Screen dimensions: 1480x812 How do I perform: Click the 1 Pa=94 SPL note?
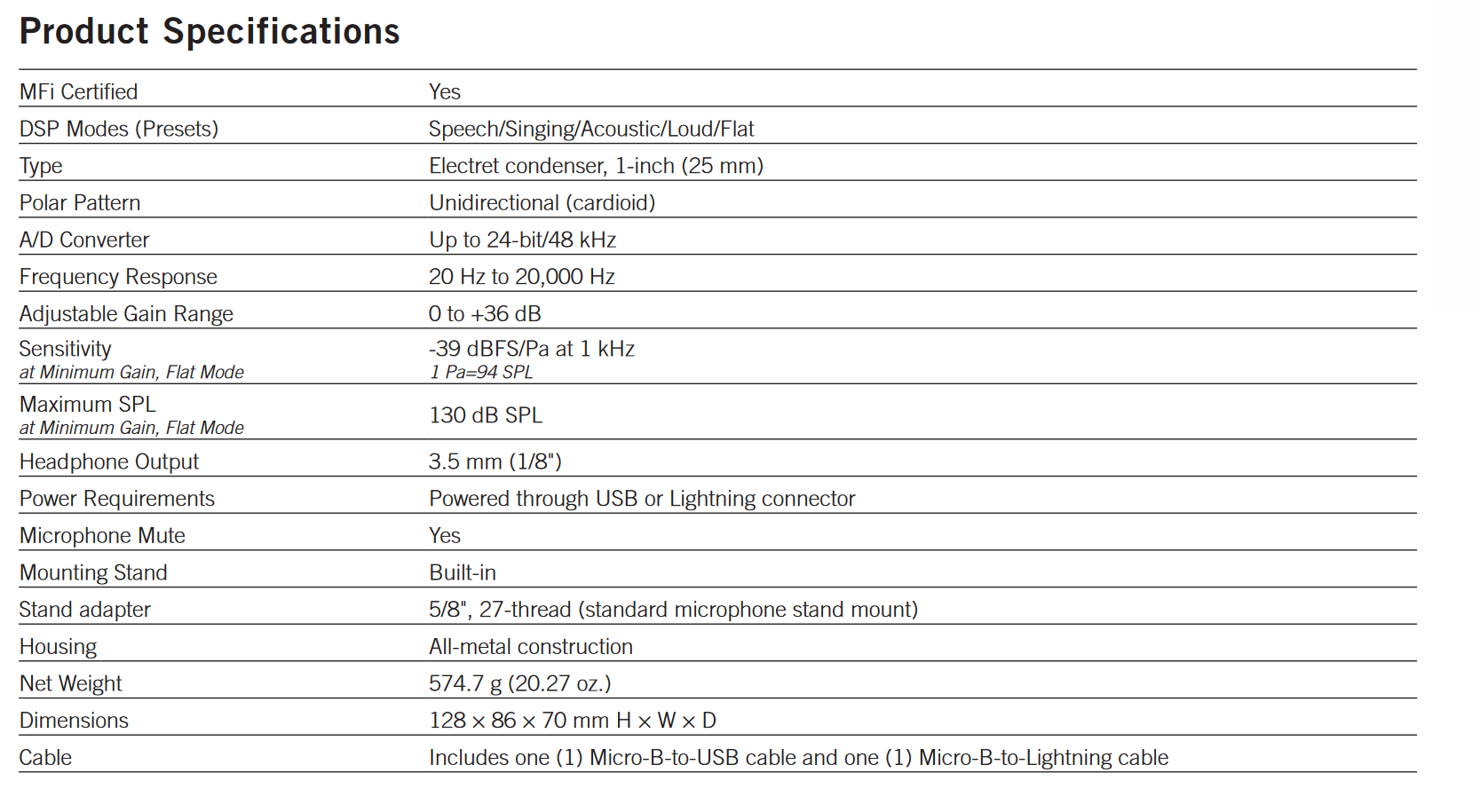point(481,373)
